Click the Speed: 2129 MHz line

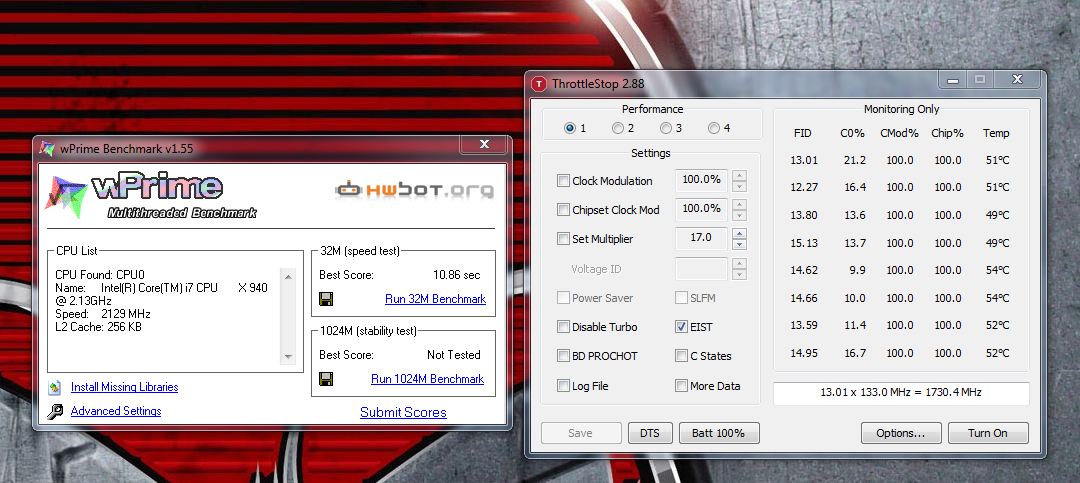click(103, 314)
